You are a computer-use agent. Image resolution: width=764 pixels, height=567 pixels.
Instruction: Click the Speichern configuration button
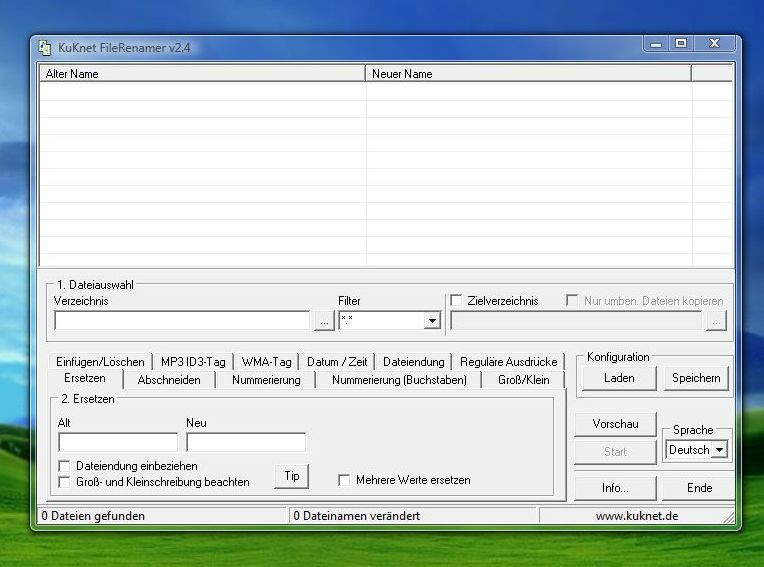tap(696, 378)
